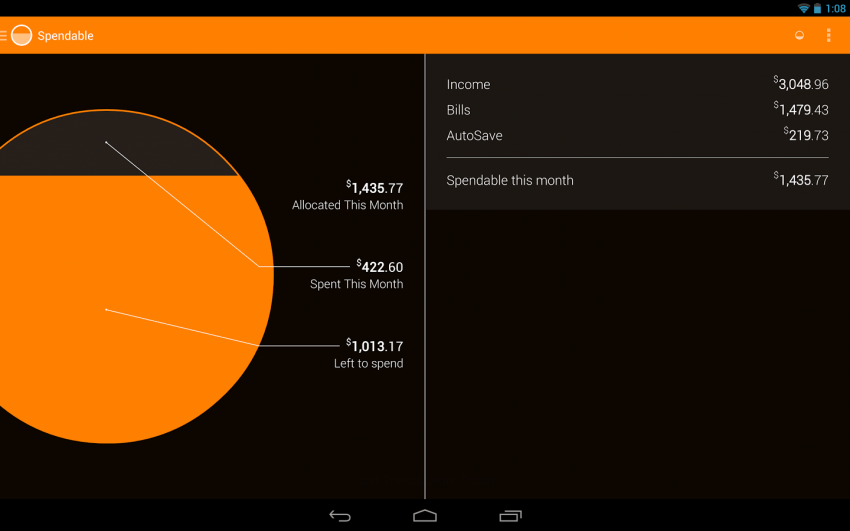Select the $3,048.96 income value
The image size is (850, 531).
[801, 83]
